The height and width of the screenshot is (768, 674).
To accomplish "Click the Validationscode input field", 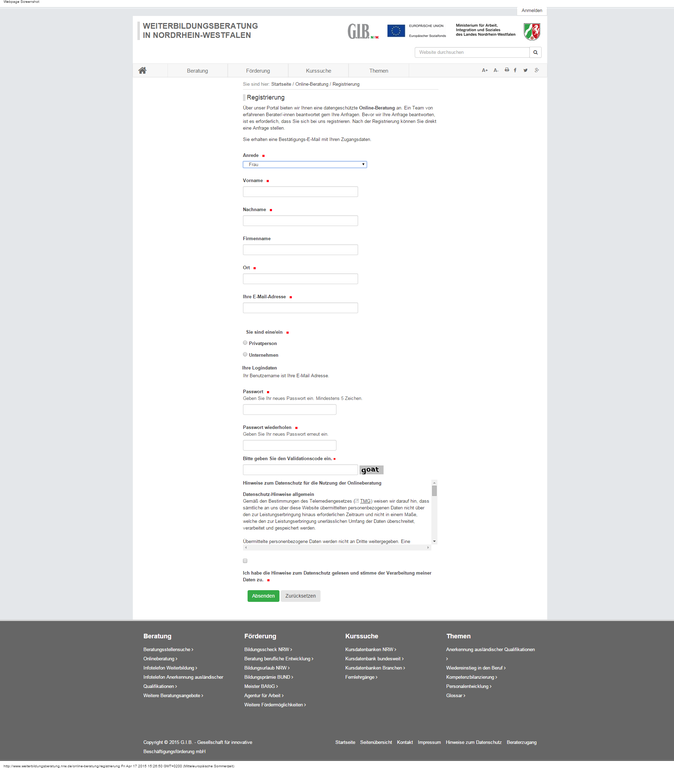I will coord(300,470).
